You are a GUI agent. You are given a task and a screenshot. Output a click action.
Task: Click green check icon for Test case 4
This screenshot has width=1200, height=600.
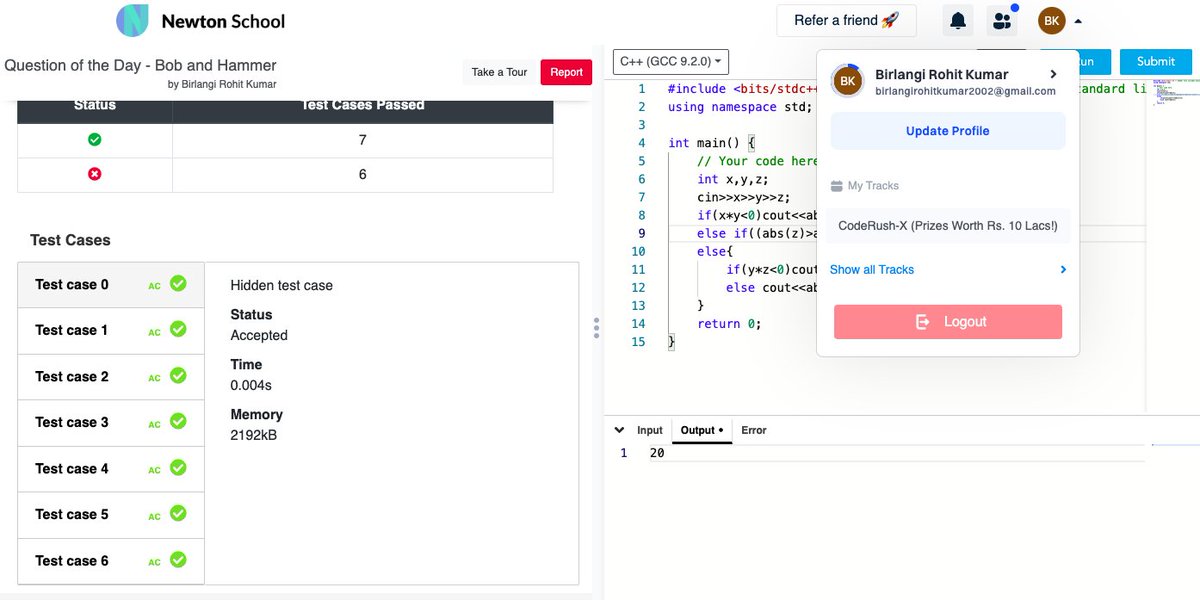[x=178, y=468]
